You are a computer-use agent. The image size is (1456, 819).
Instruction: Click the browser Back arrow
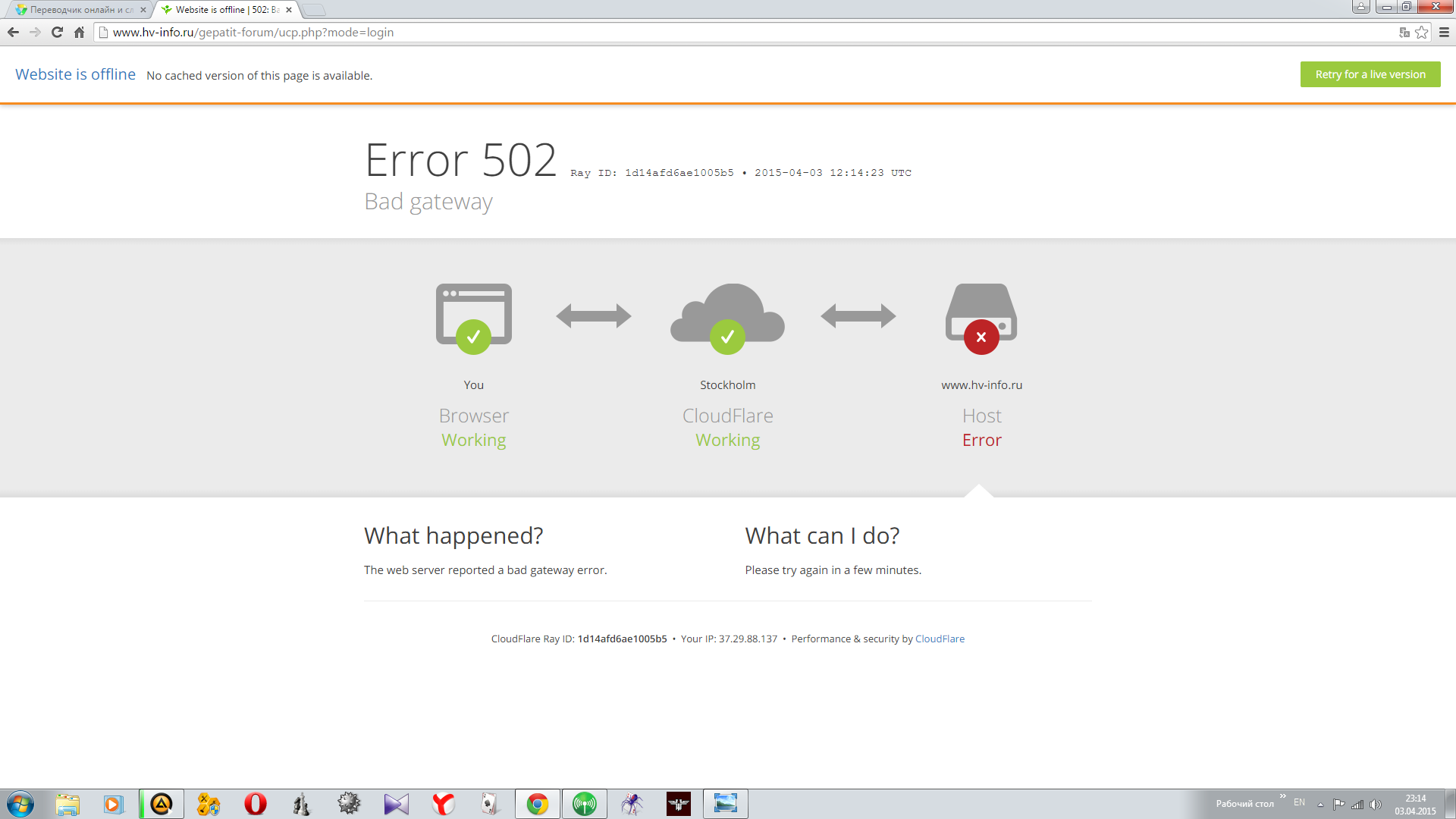click(13, 33)
